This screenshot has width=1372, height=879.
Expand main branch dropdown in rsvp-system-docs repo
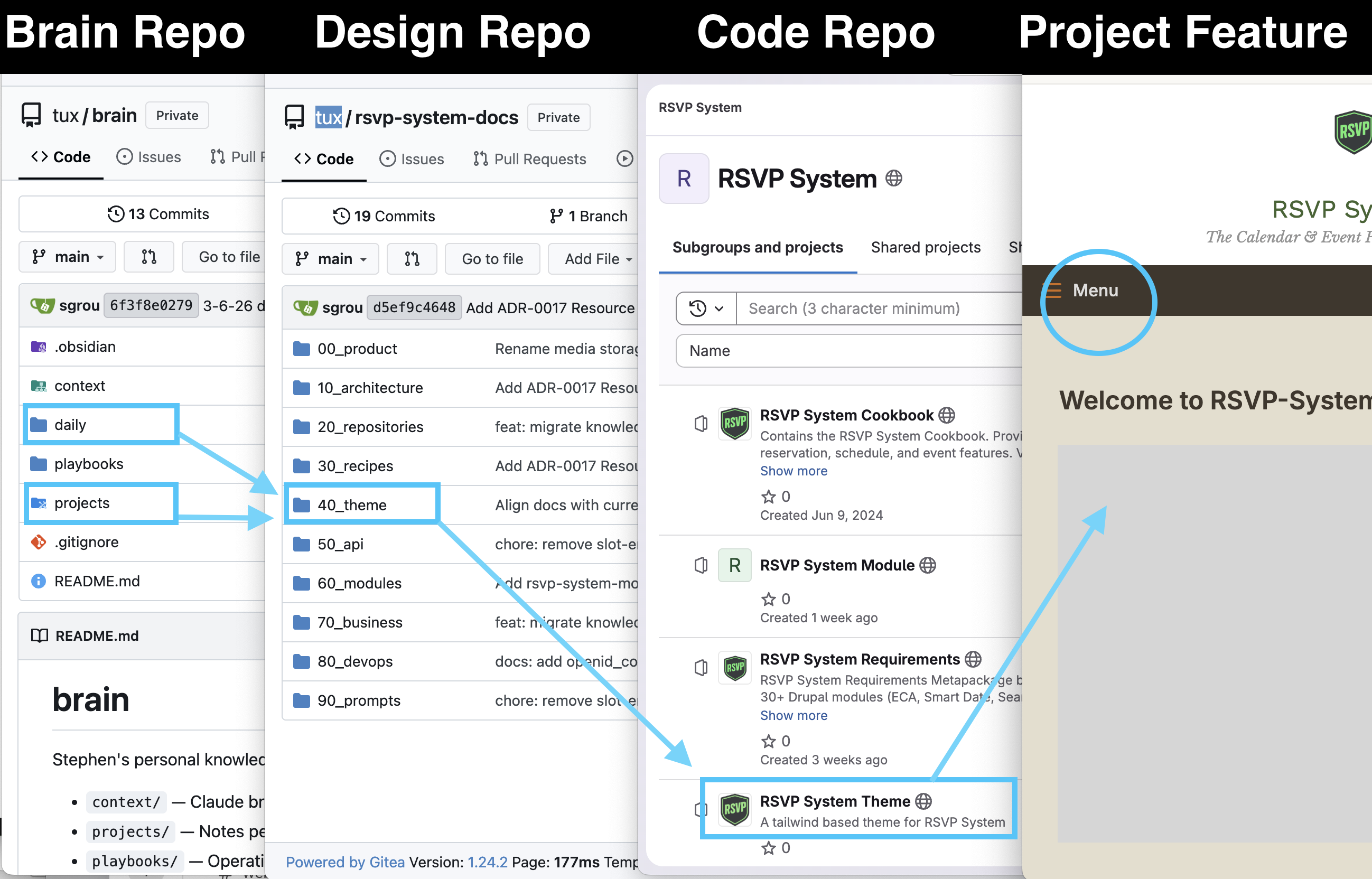[330, 259]
